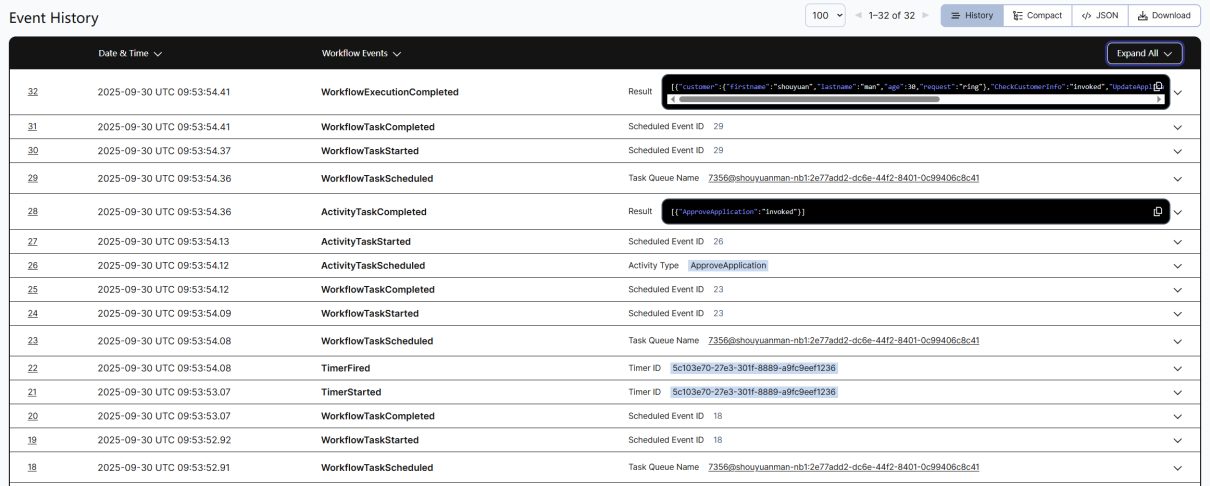Expand event 32 WorkflowExecutionCompleted row
The image size is (1210, 486).
1177,92
